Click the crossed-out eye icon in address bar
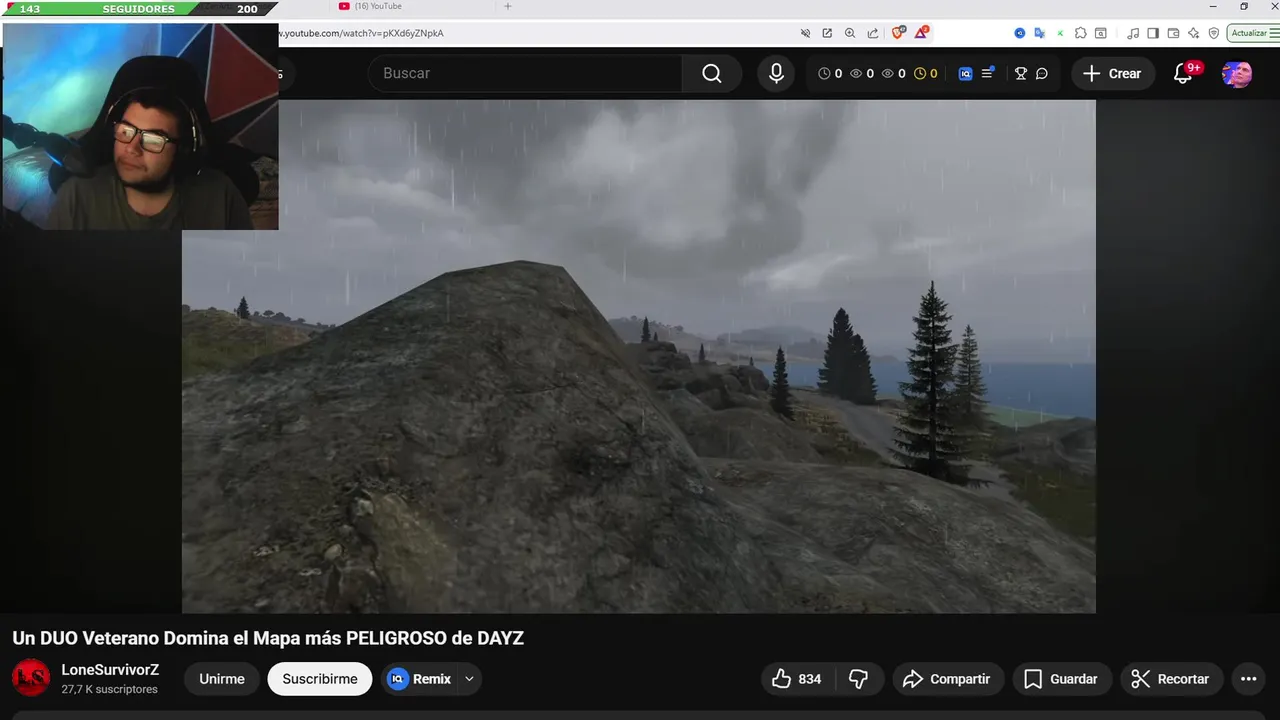Viewport: 1280px width, 720px height. [x=805, y=33]
